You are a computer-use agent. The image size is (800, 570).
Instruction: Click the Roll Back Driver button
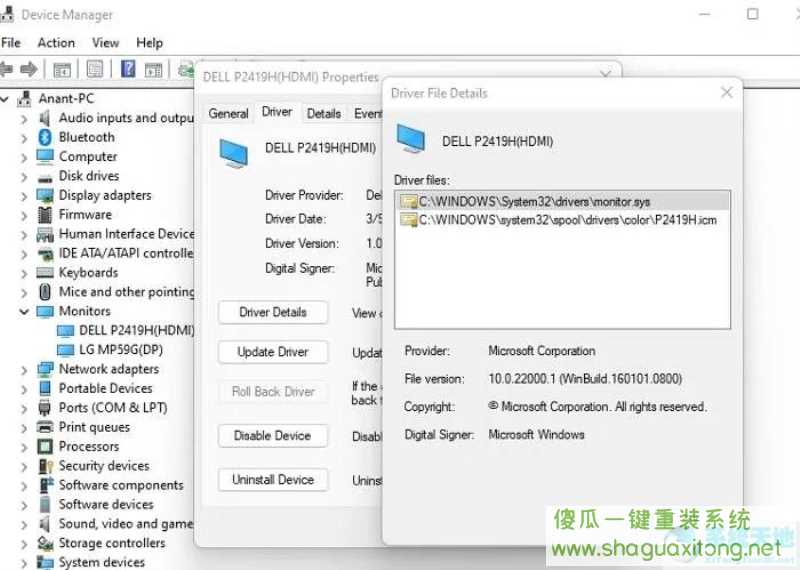point(273,392)
